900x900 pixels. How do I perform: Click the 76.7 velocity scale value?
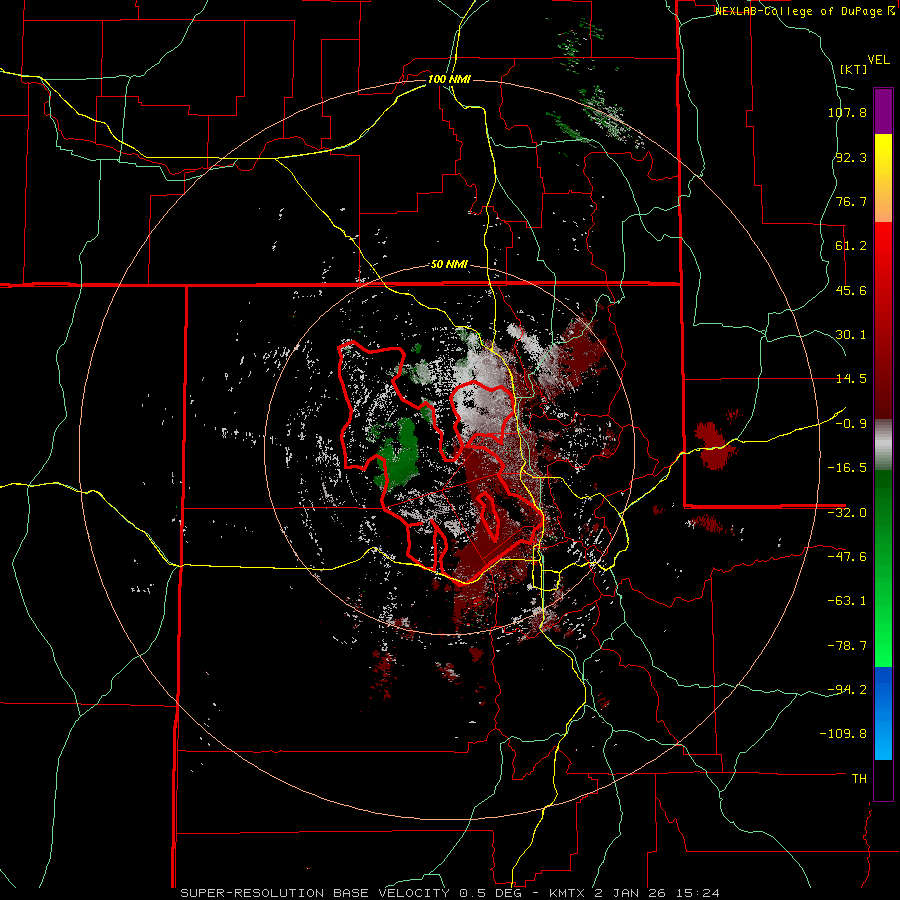pyautogui.click(x=851, y=201)
